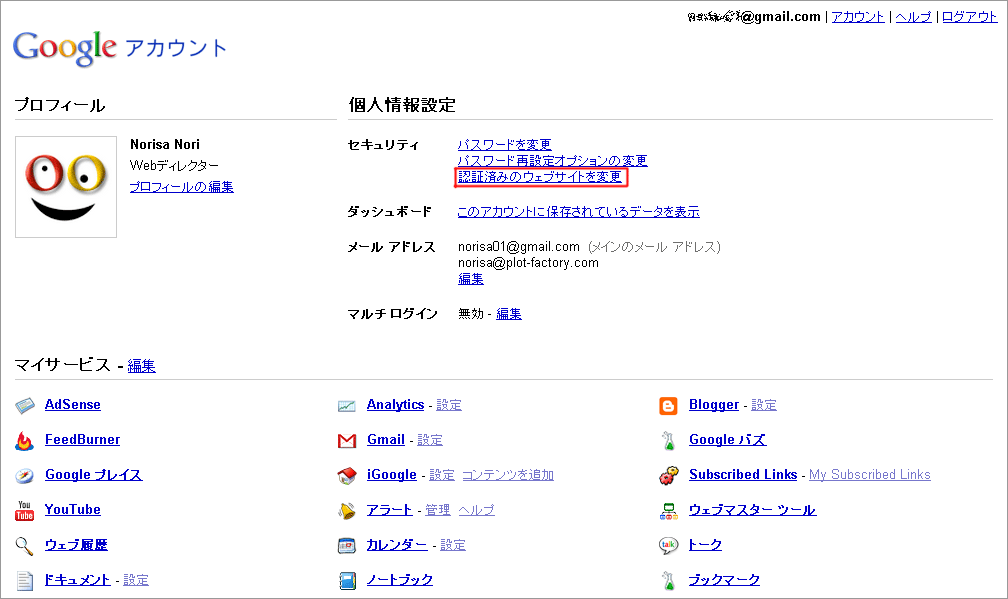Click the ウェブ履歴 magnifier icon

click(x=24, y=546)
